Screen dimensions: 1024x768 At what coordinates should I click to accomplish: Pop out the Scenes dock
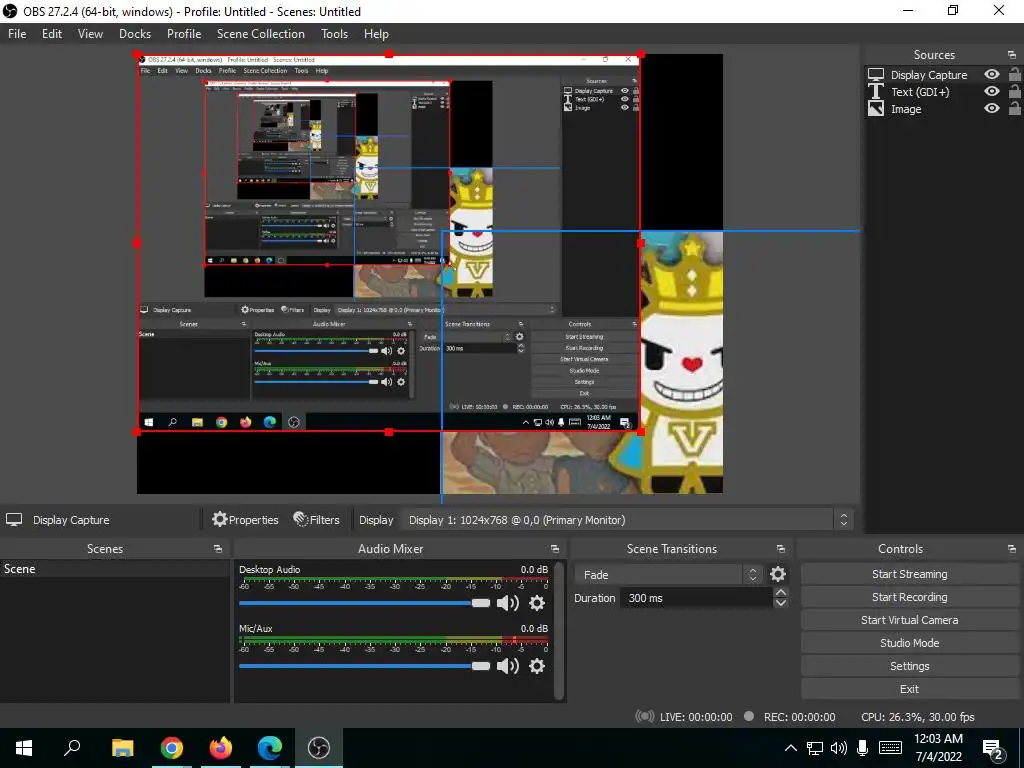tap(217, 549)
